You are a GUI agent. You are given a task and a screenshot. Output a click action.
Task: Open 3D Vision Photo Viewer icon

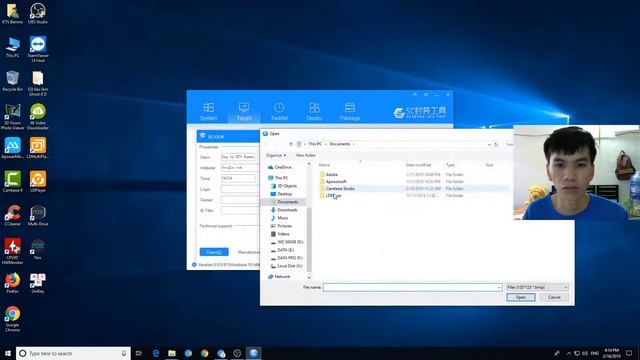click(x=12, y=117)
